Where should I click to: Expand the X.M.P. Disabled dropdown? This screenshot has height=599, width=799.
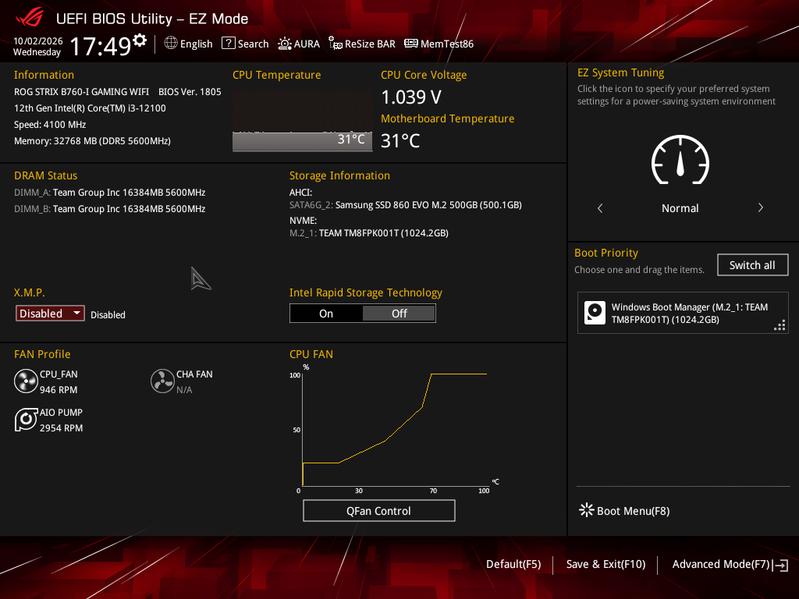[50, 313]
